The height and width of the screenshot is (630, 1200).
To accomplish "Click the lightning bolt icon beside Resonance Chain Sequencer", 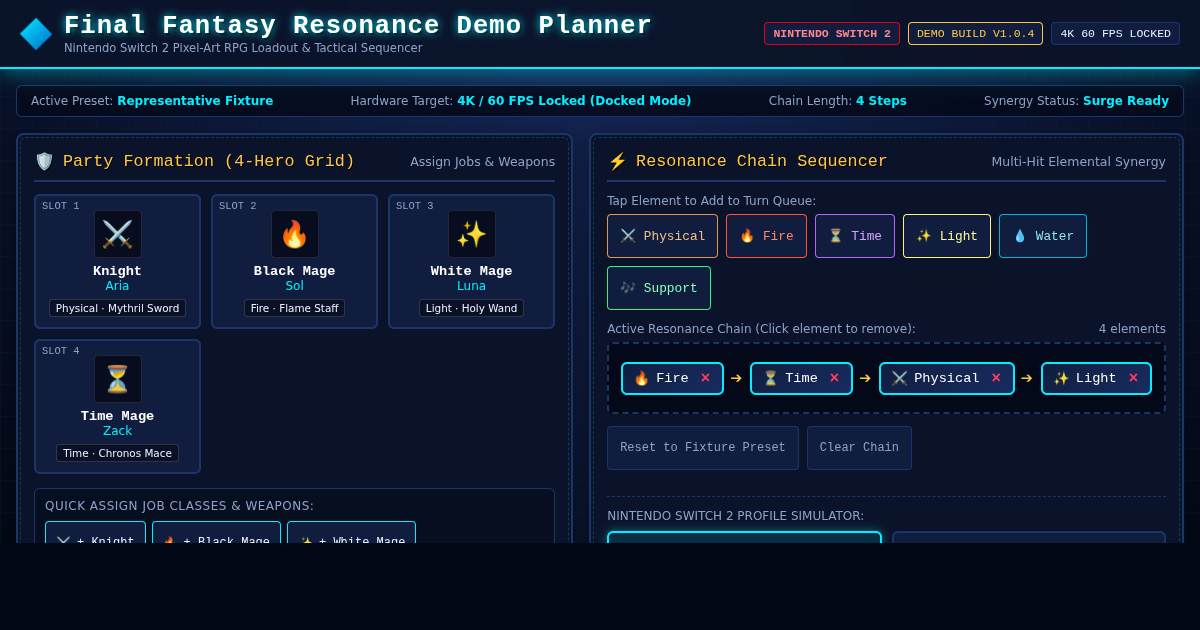I will pyautogui.click(x=617, y=161).
